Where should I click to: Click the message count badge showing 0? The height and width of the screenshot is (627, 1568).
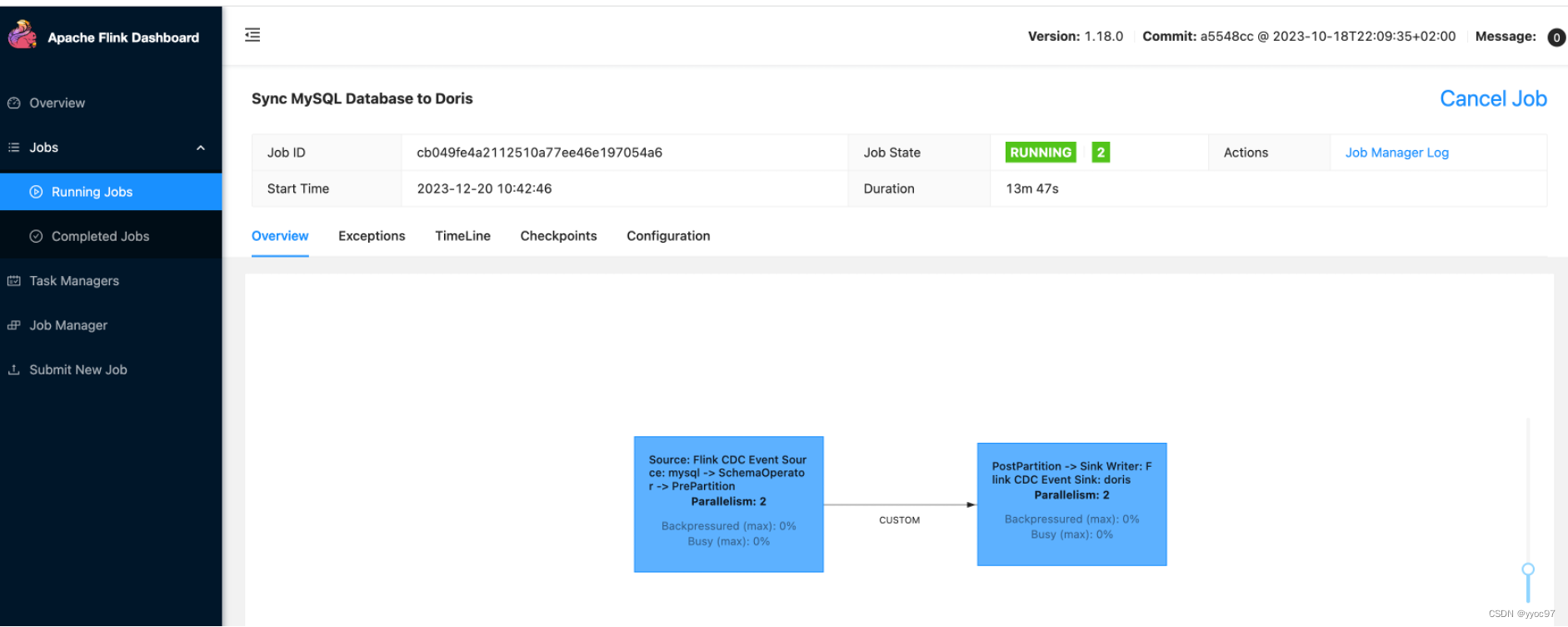1556,38
